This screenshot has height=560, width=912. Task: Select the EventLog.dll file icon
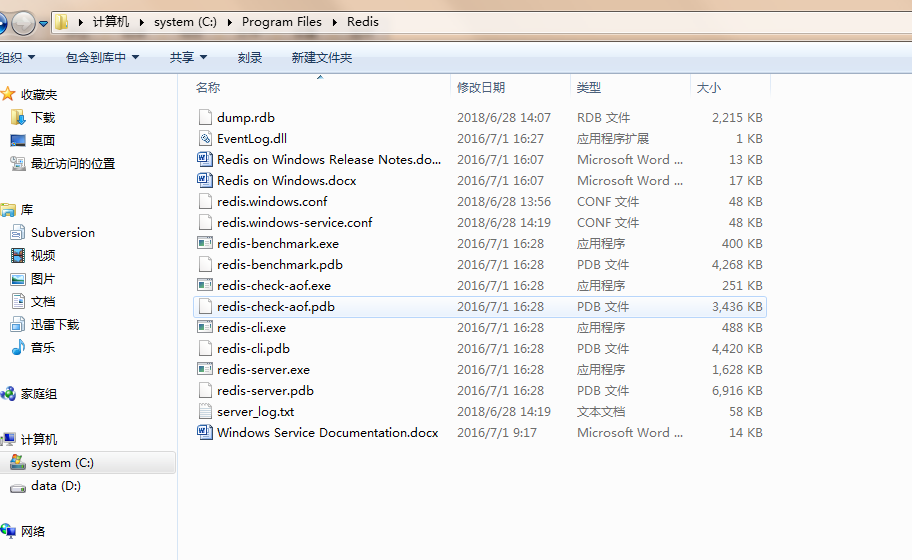205,138
